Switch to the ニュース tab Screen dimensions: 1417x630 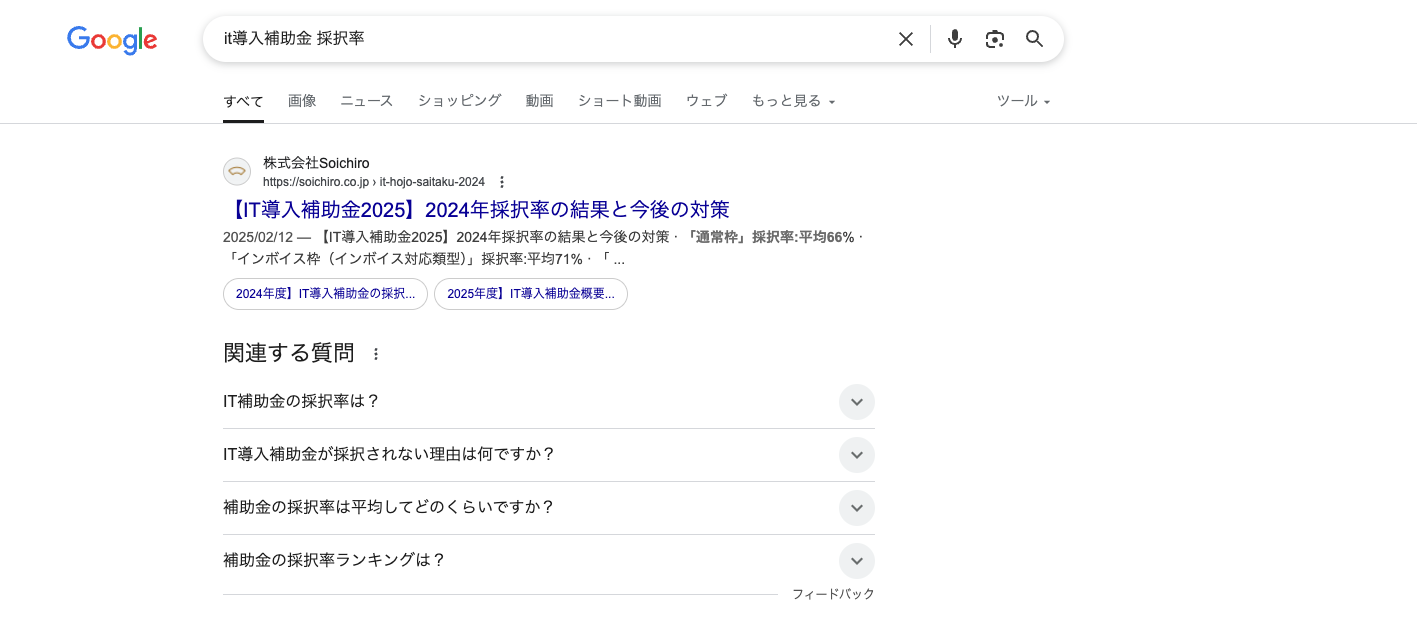coord(367,101)
